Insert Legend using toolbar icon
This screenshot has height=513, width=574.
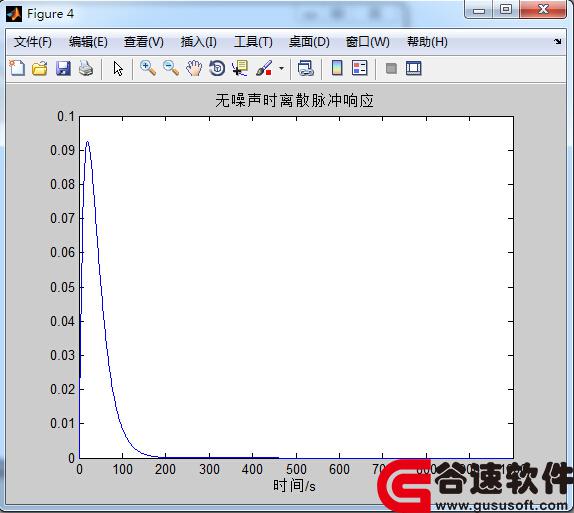(359, 68)
